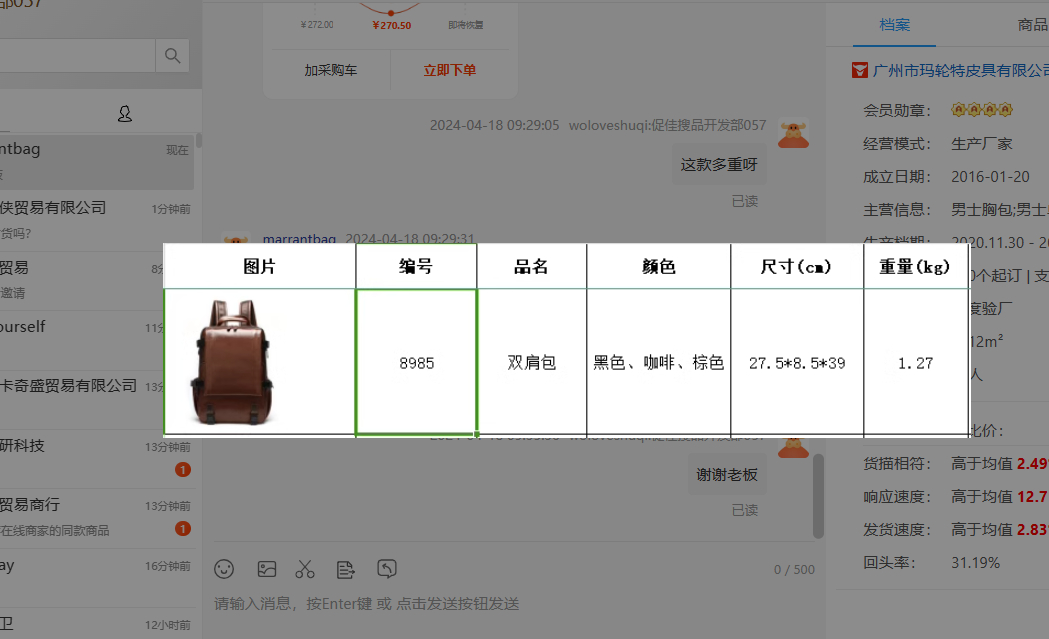Switch to the 档案 tab
Image resolution: width=1049 pixels, height=639 pixels.
click(894, 25)
